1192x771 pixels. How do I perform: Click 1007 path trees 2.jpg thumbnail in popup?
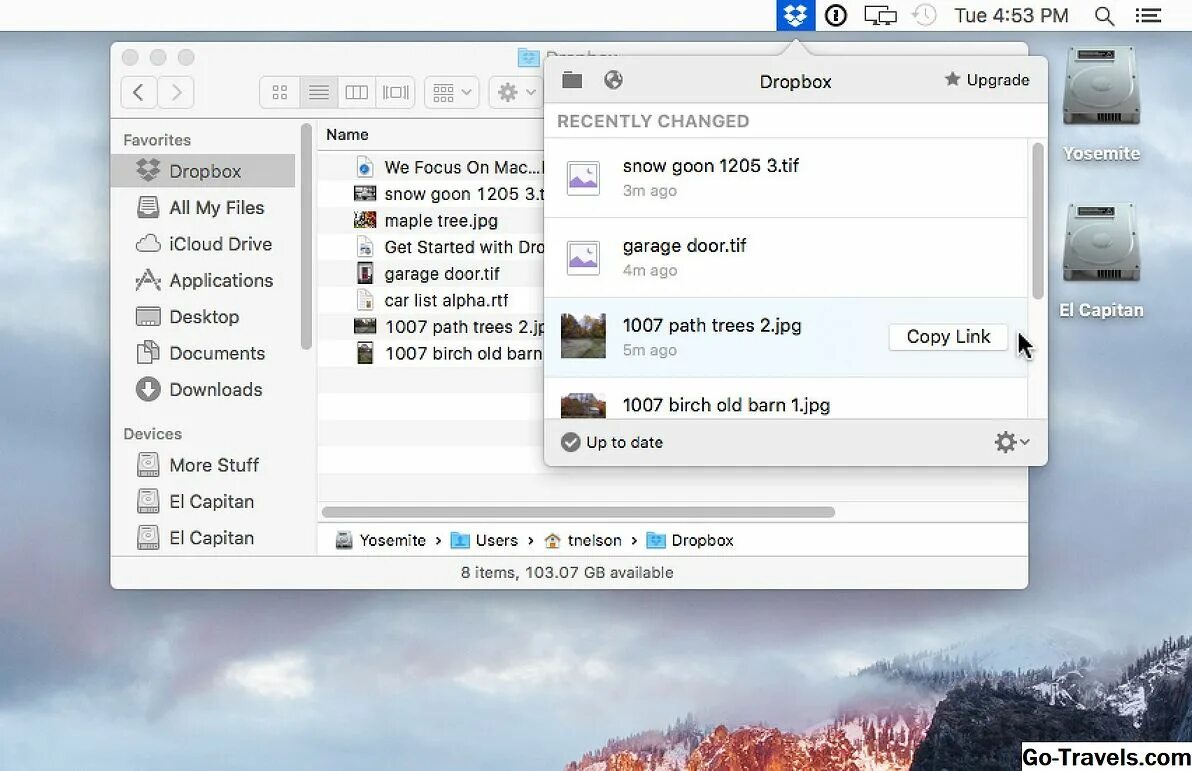pos(583,335)
